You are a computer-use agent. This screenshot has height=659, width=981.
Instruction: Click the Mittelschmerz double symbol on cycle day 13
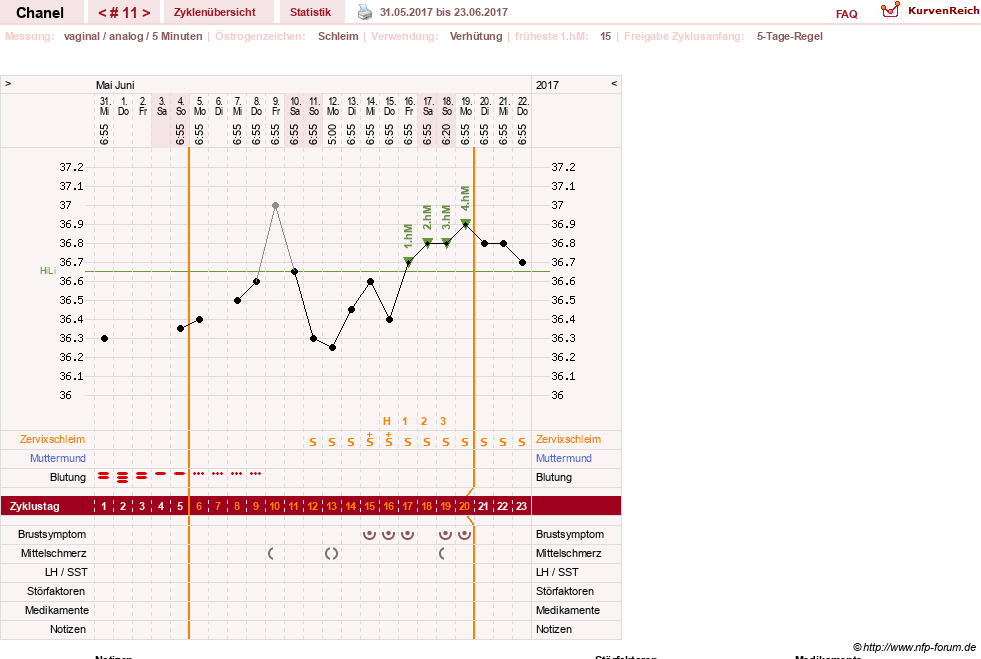pyautogui.click(x=332, y=553)
